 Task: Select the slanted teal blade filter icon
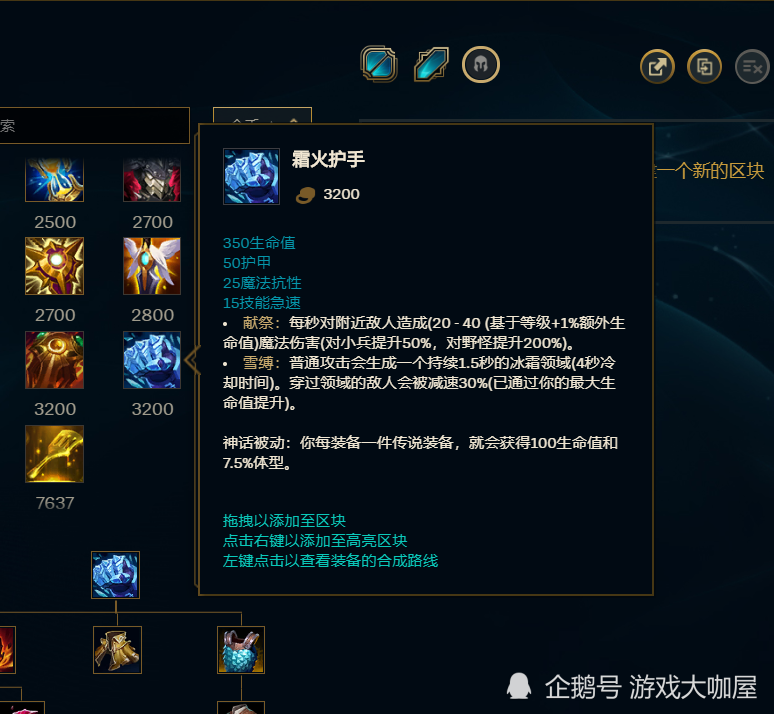point(431,64)
